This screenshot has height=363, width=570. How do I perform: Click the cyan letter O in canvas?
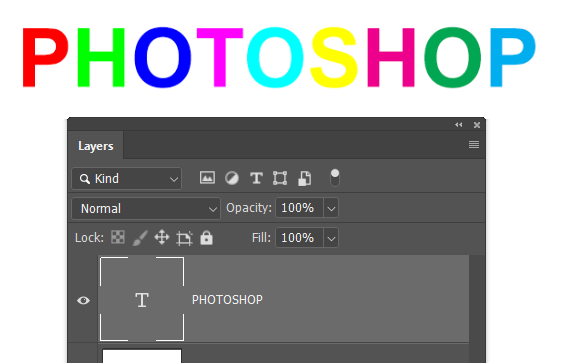tap(275, 57)
